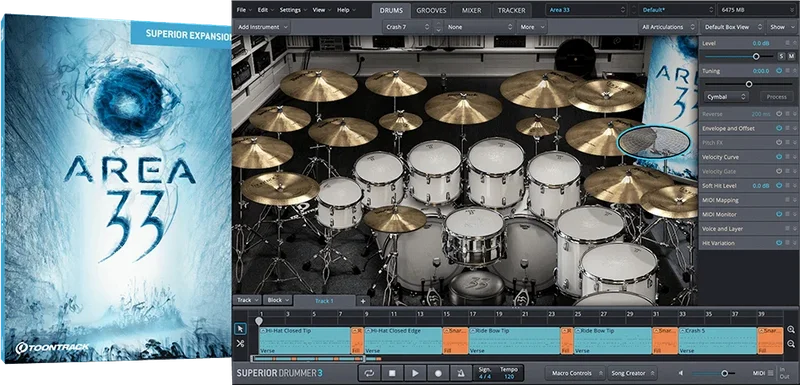Open the Block menu button
This screenshot has height=385, width=800.
coord(278,300)
